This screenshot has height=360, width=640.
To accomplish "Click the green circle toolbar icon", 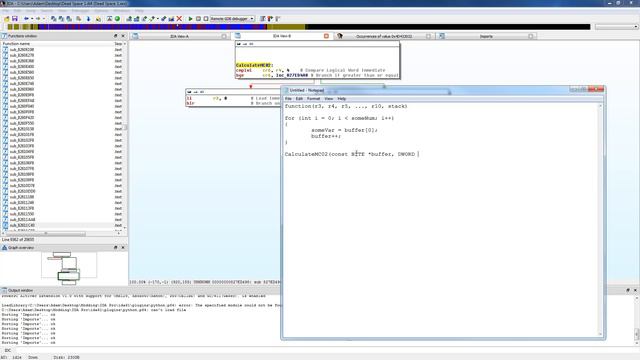I will click(117, 19).
